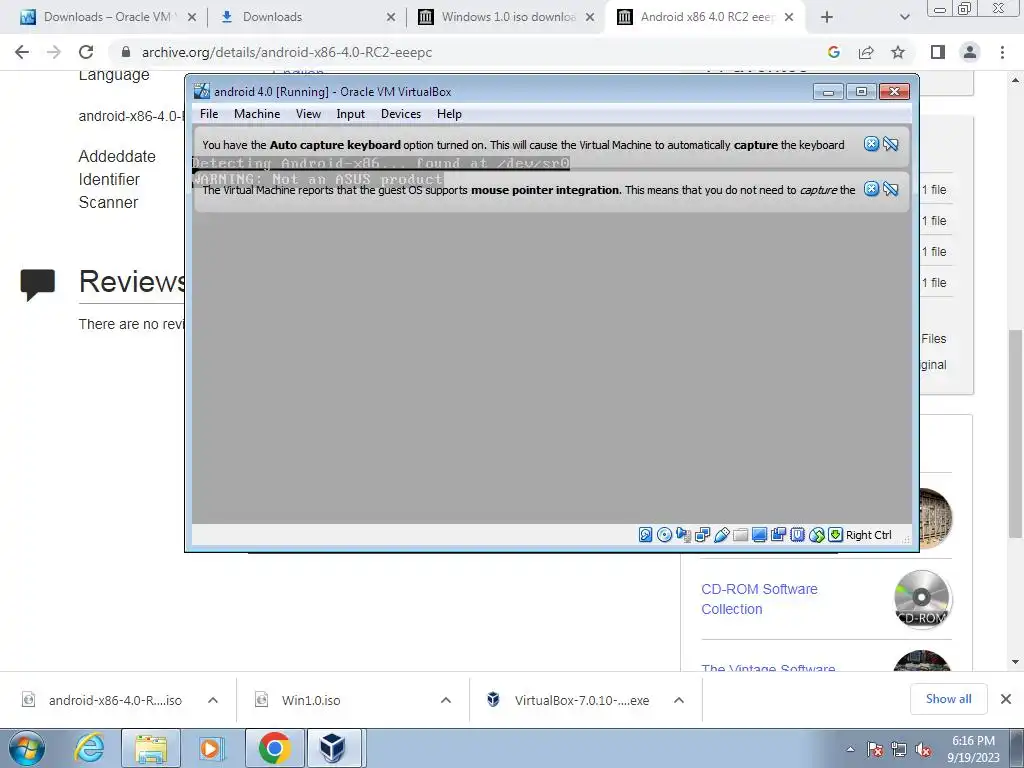Click the USB devices icon in VirtualBox status bar

coord(721,535)
